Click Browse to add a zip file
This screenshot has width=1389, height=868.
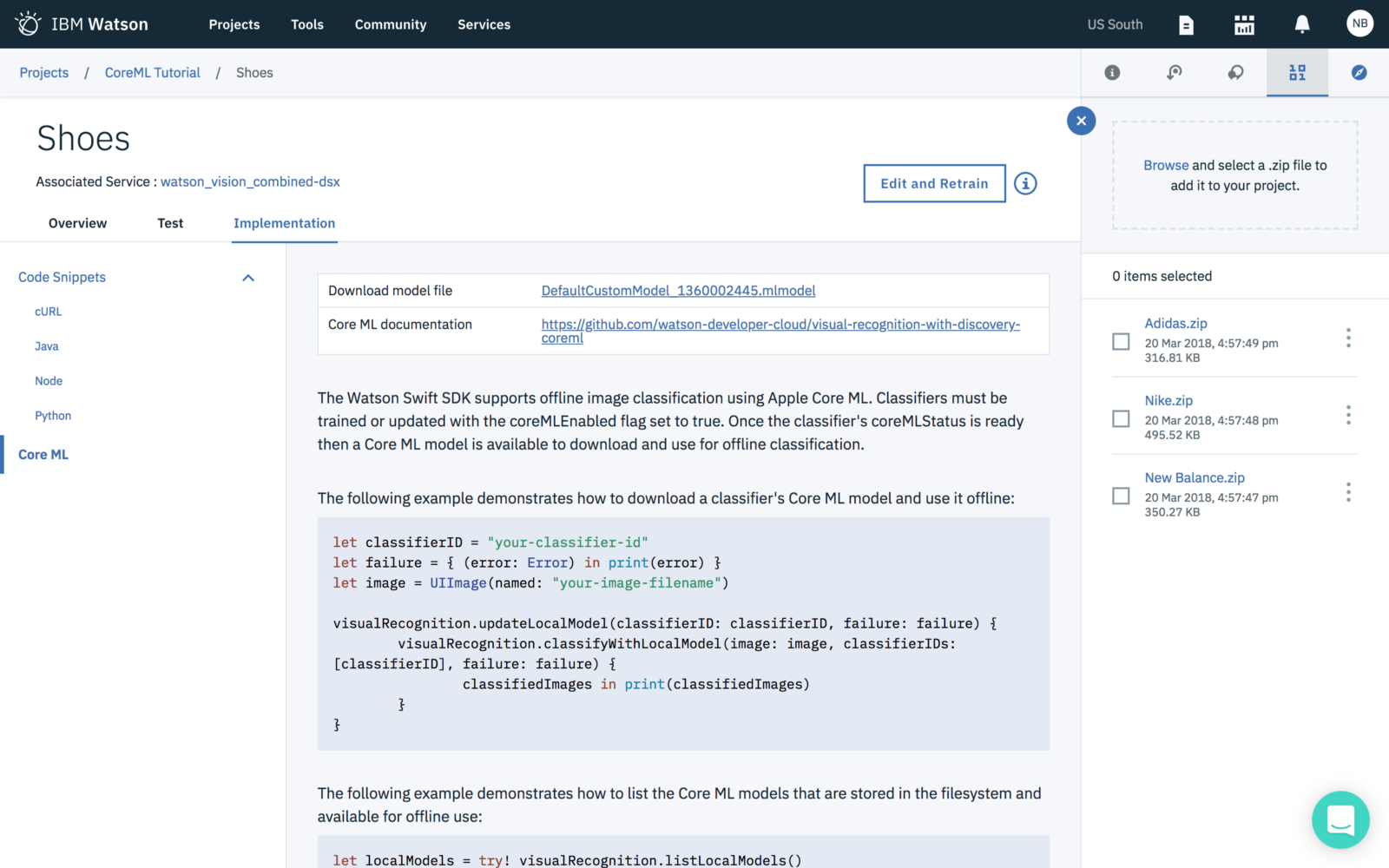pos(1166,165)
